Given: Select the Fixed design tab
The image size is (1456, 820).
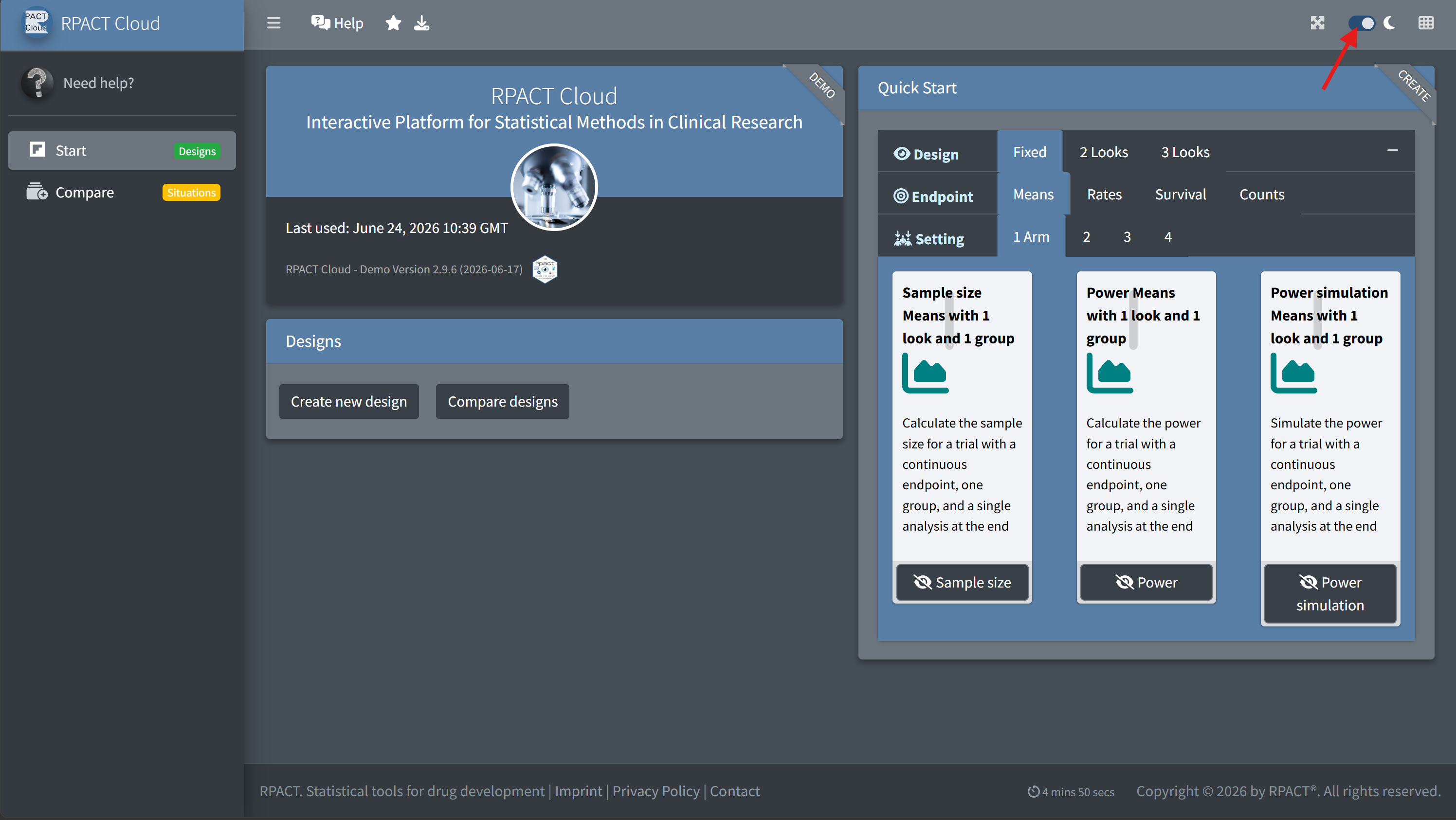Looking at the screenshot, I should tap(1030, 151).
